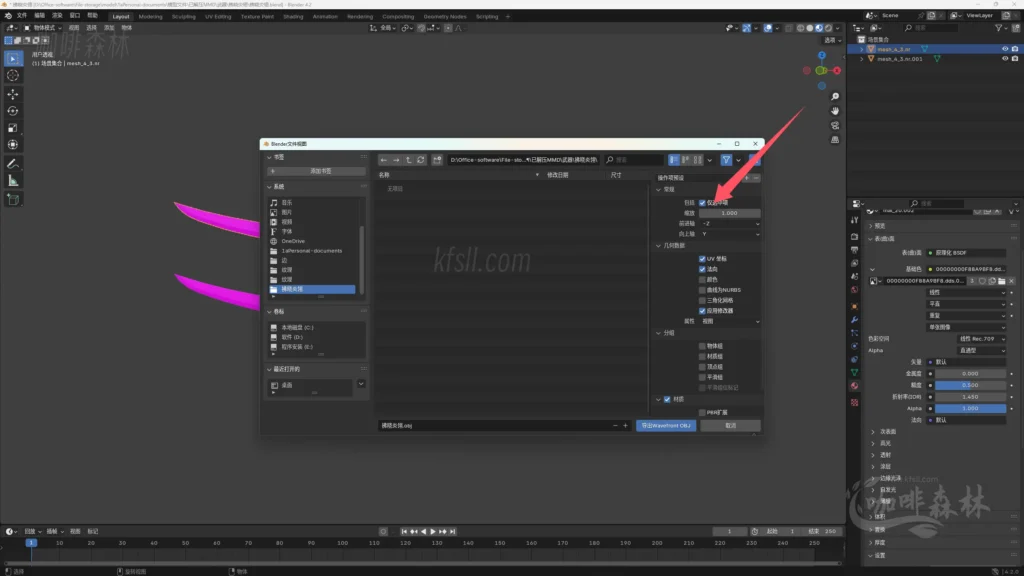Uncheck the UV 坐标 checkbox
This screenshot has width=1024, height=576.
[x=703, y=259]
